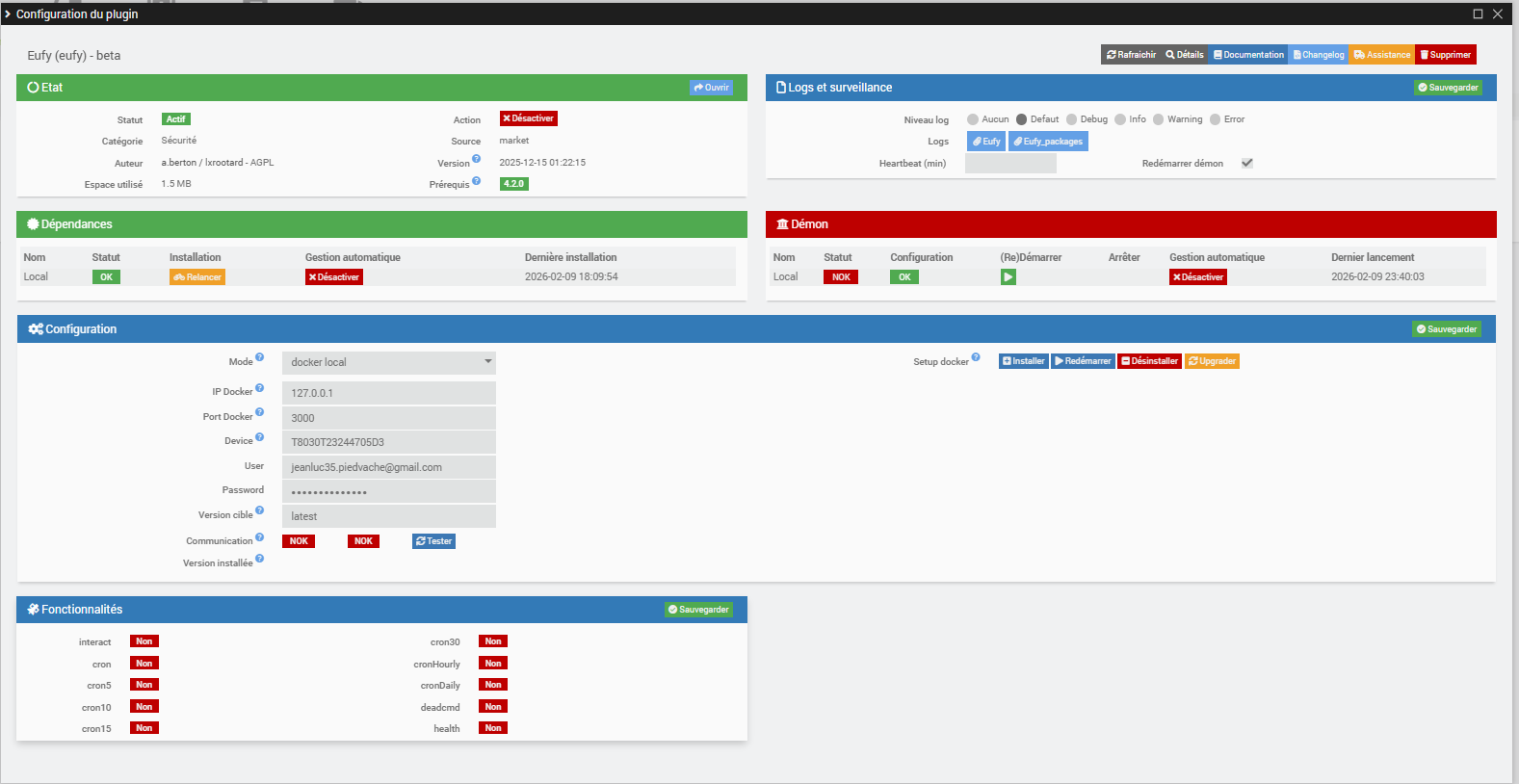Click the Rafraîchir button
1519x784 pixels.
tap(1131, 55)
